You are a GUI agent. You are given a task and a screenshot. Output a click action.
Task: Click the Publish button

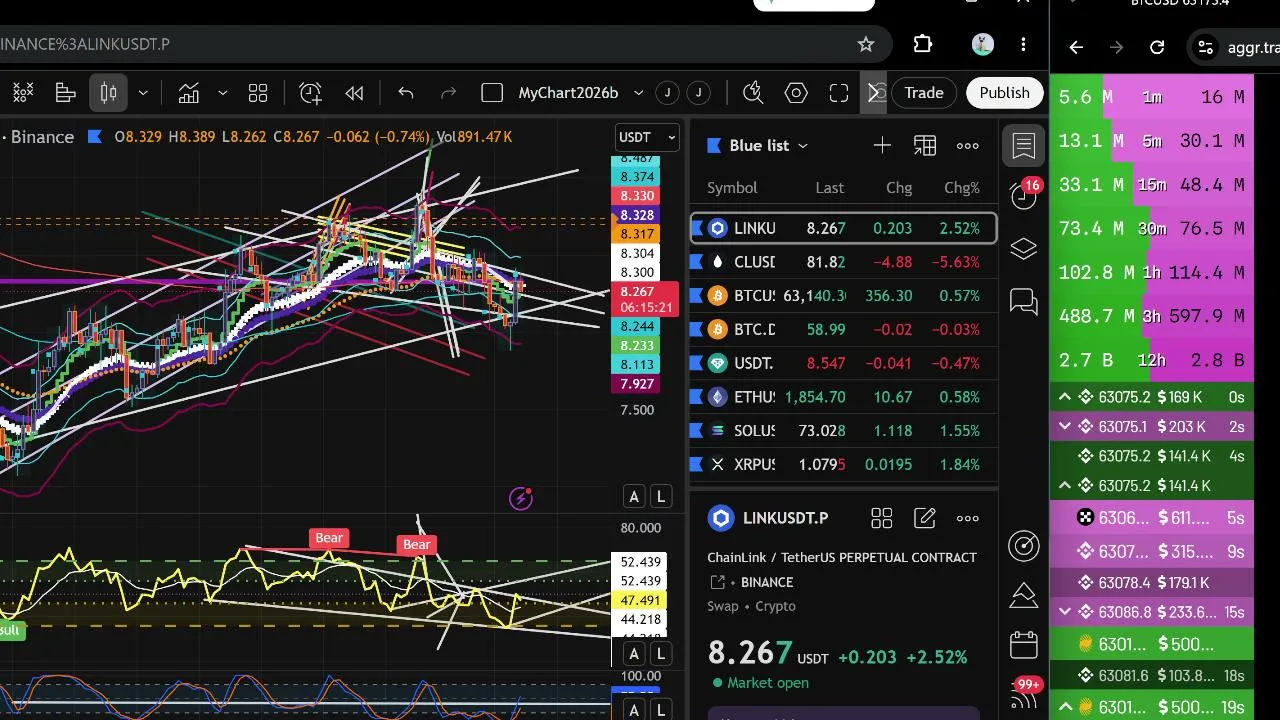pyautogui.click(x=1004, y=93)
